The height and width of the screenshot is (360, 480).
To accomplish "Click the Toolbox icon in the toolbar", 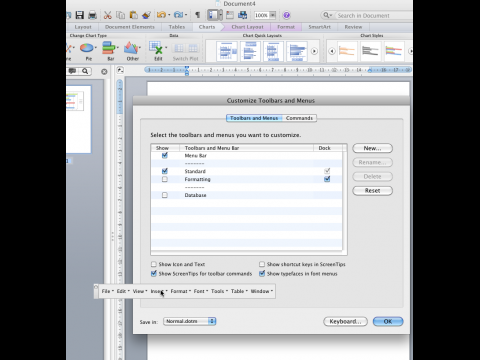I will pos(230,15).
